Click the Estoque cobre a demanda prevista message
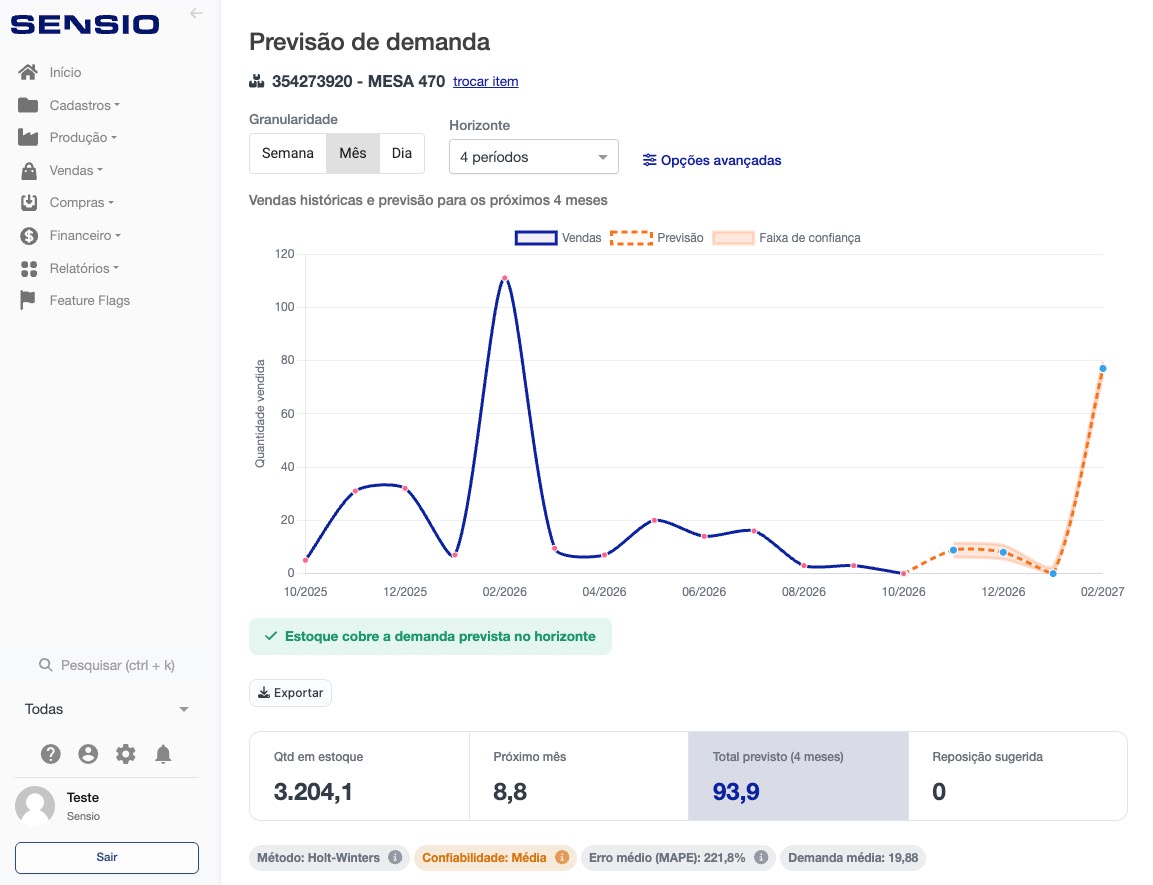The image size is (1153, 885). coord(430,637)
